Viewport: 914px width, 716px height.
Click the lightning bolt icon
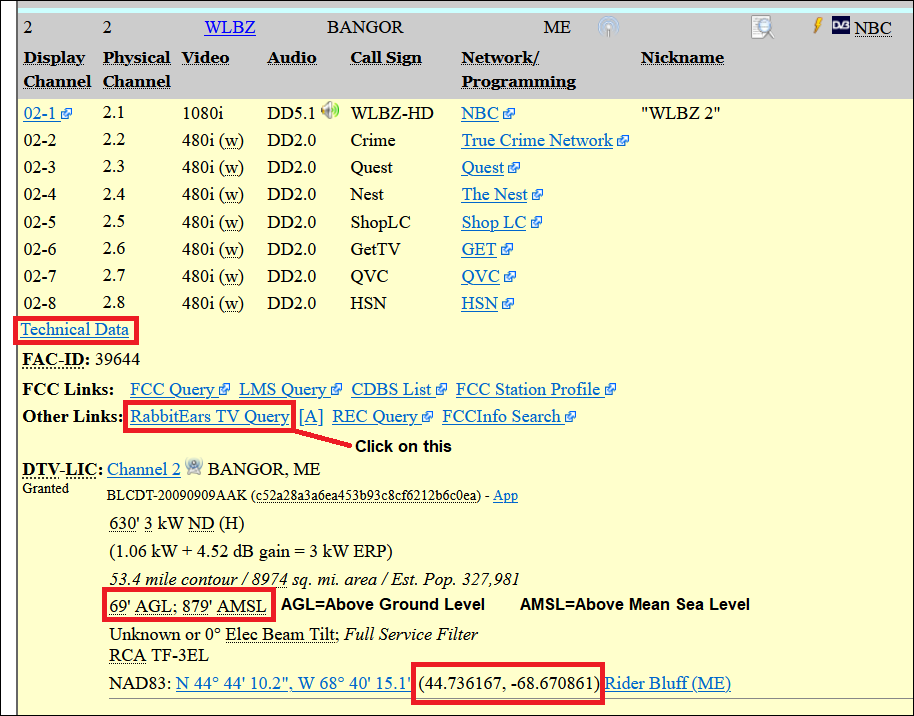tap(818, 25)
